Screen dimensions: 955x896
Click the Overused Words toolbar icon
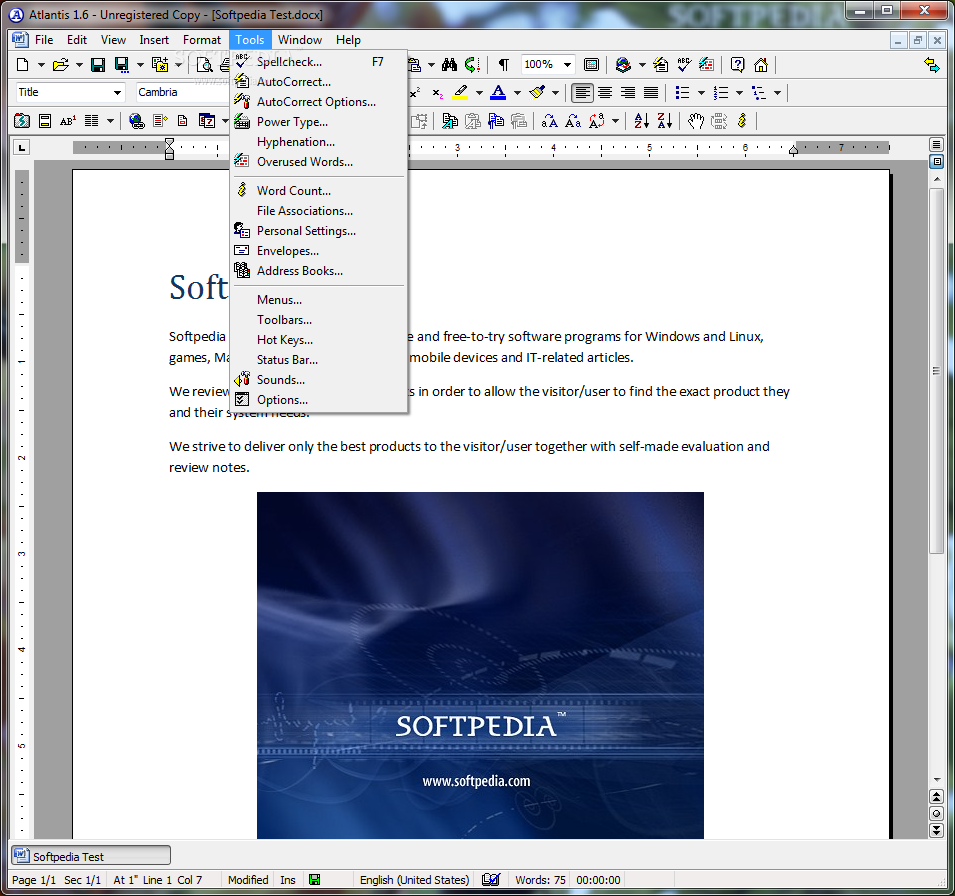[707, 65]
